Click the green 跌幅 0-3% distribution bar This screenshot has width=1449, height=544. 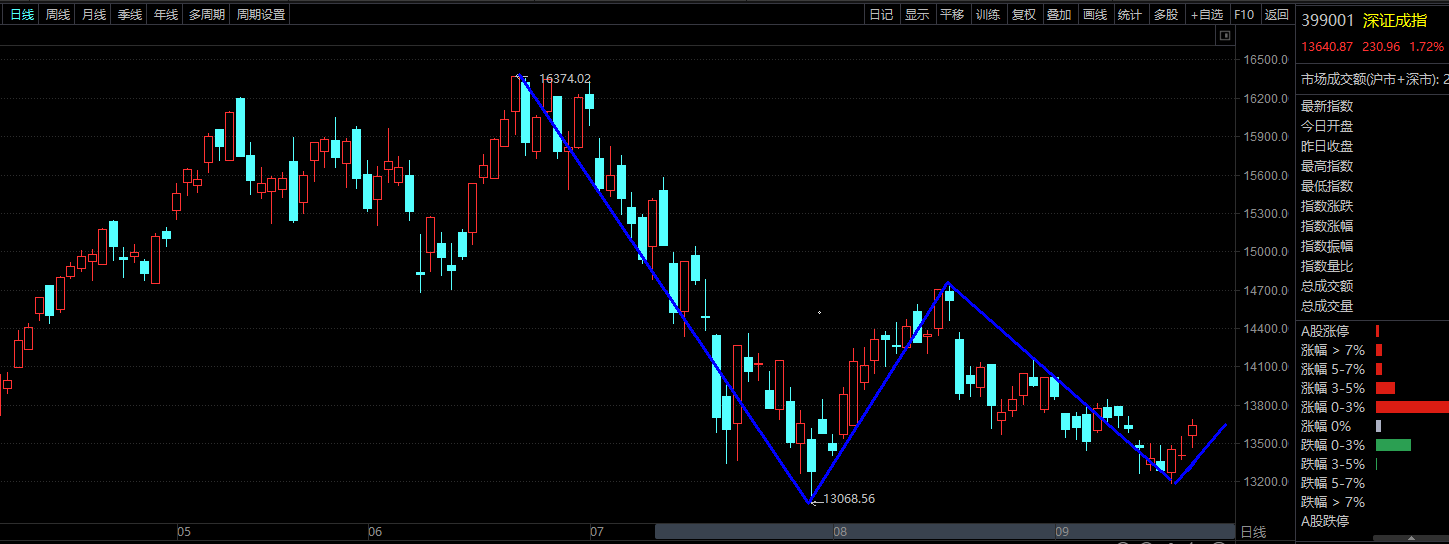(1393, 445)
